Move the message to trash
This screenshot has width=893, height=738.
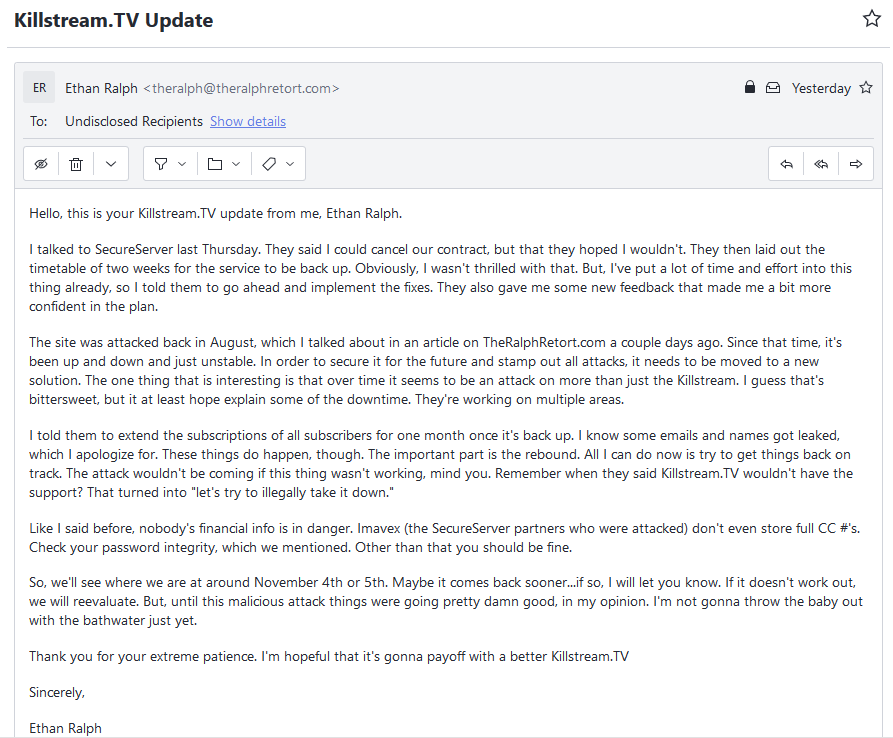click(76, 164)
